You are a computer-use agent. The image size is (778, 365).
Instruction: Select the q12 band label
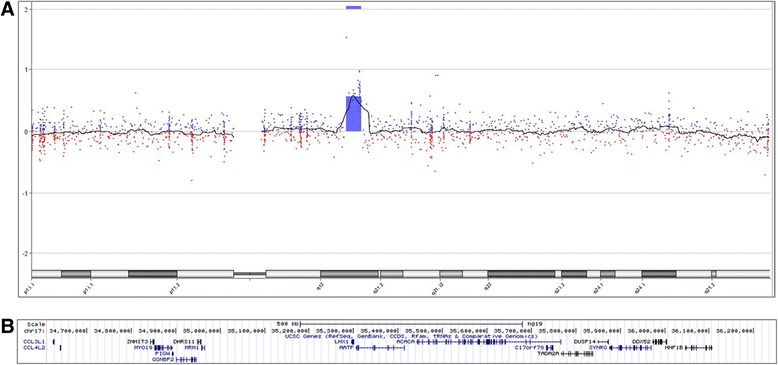[x=321, y=286]
